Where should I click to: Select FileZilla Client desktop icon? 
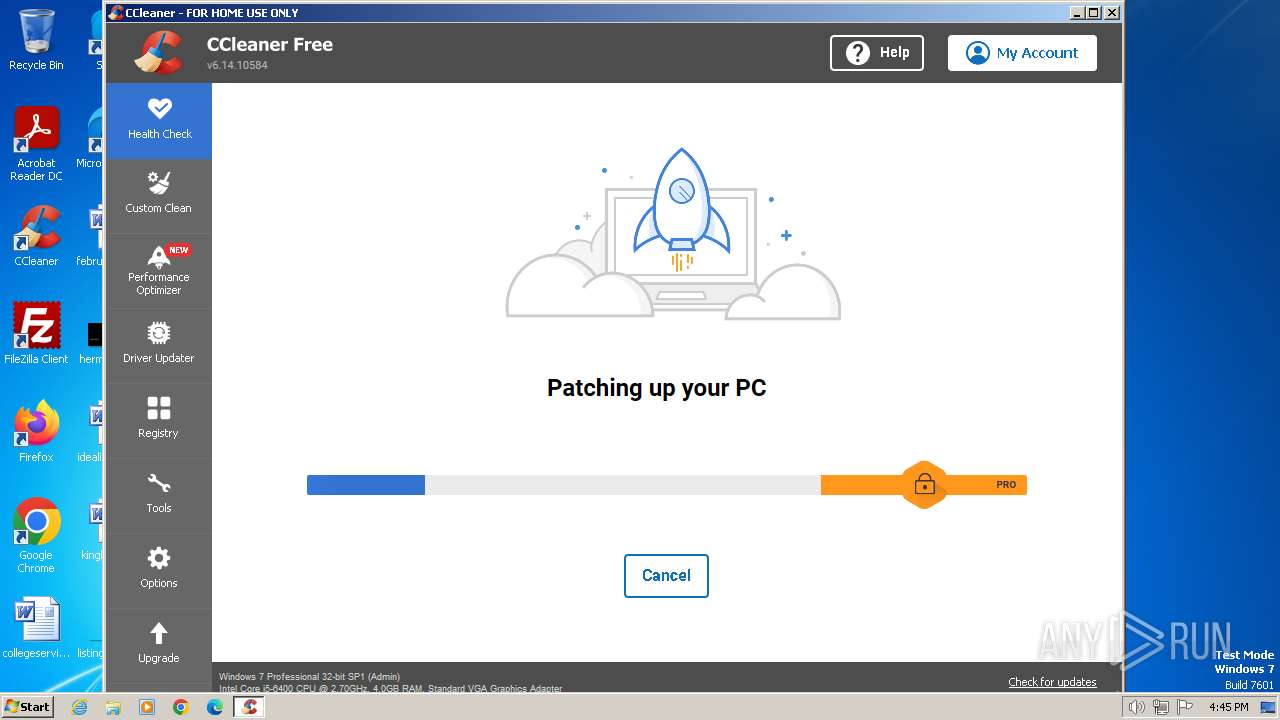tap(36, 333)
